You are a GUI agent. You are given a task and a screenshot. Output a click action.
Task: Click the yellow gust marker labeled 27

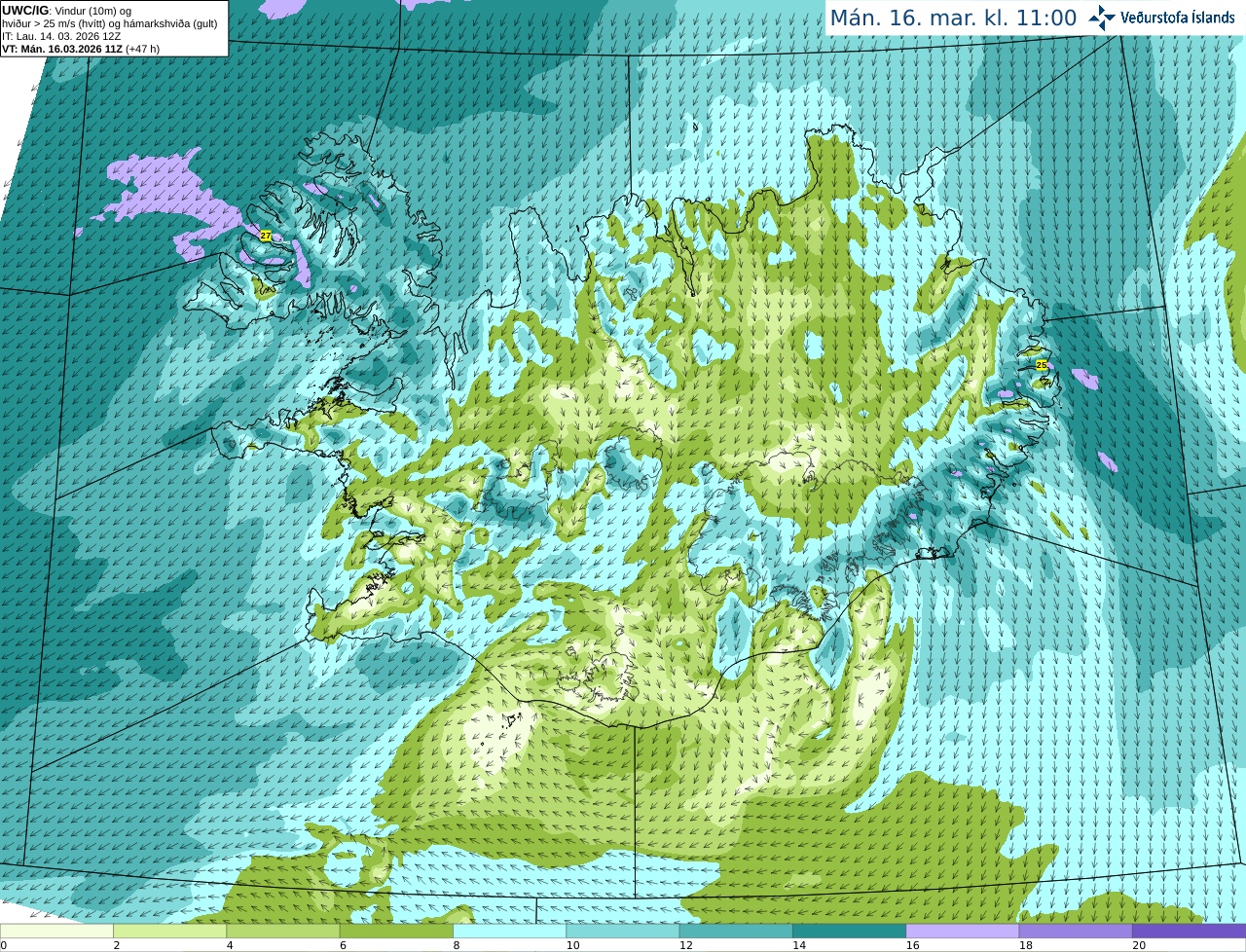tap(266, 236)
